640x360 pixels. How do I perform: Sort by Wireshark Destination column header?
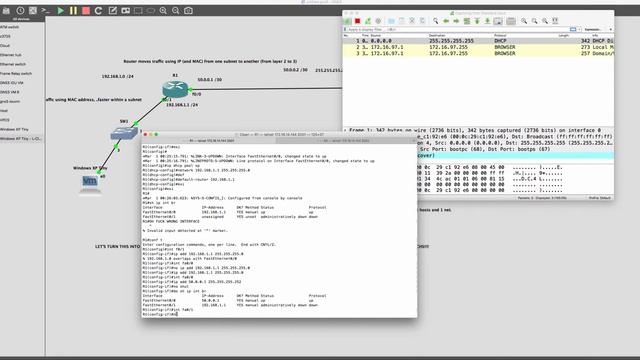pyautogui.click(x=437, y=36)
